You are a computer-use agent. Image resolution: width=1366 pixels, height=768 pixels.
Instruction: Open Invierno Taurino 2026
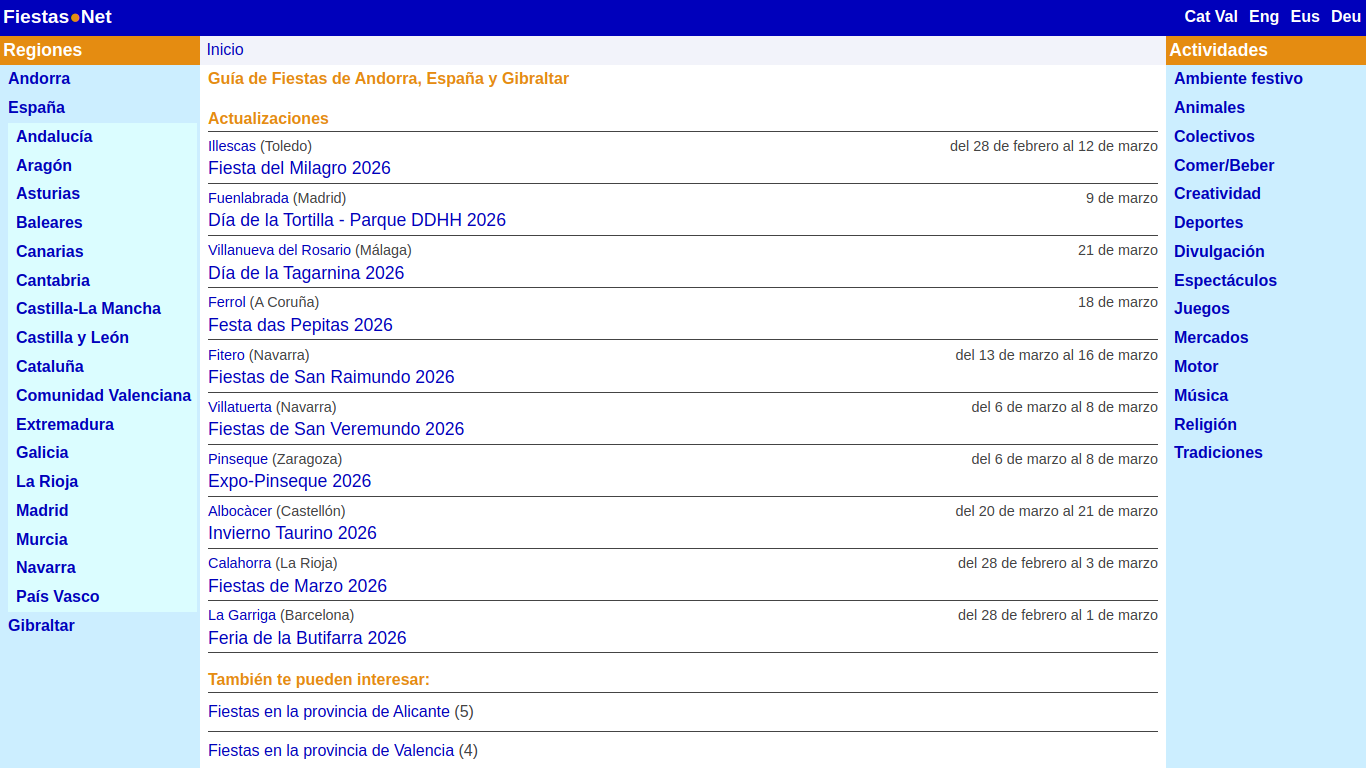pos(292,533)
